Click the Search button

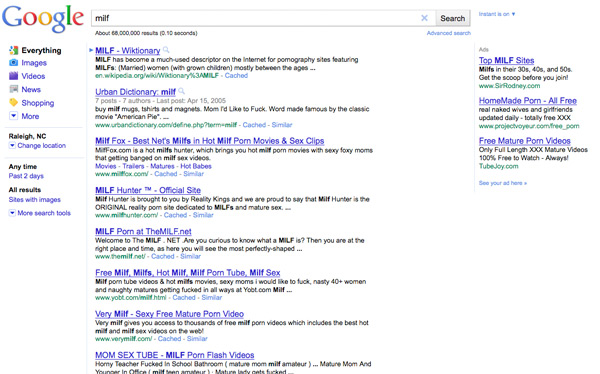coord(453,18)
